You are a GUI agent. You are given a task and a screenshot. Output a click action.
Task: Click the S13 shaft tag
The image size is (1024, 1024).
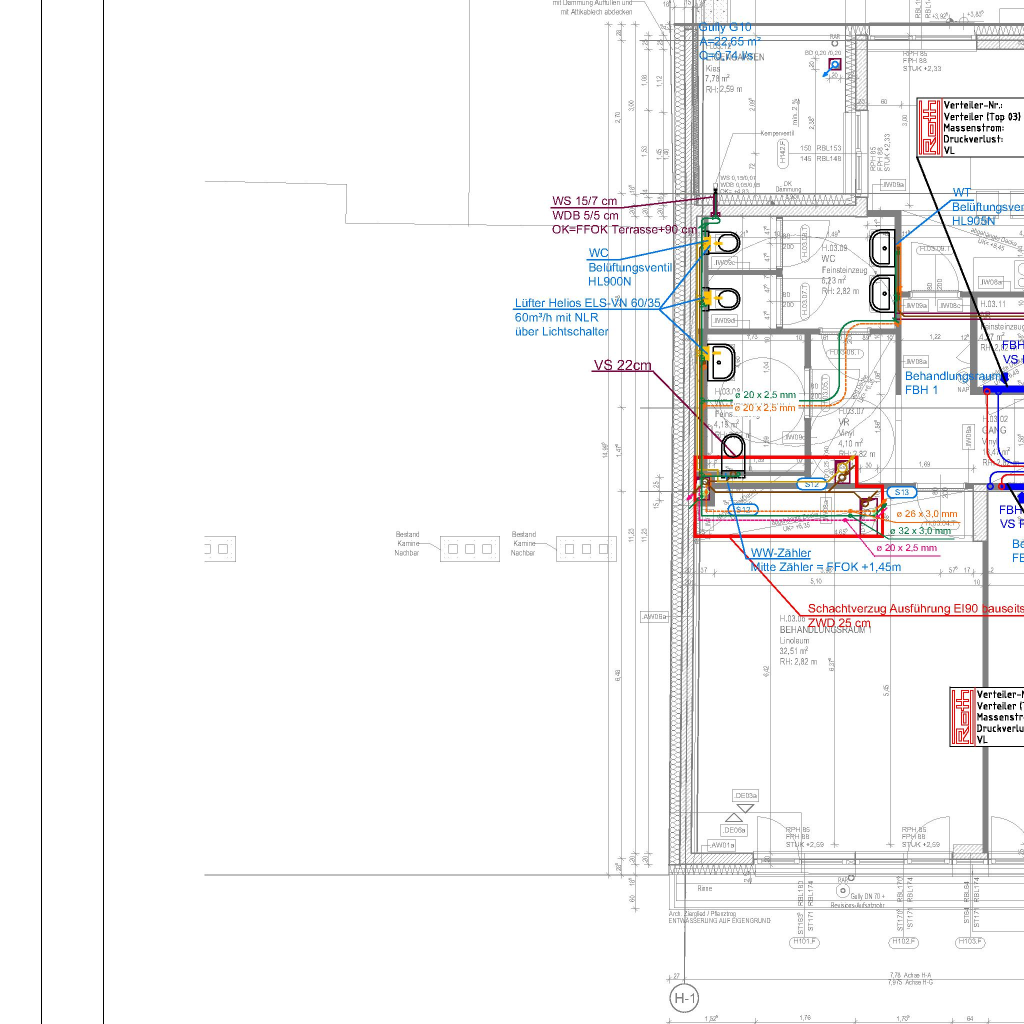pyautogui.click(x=901, y=493)
